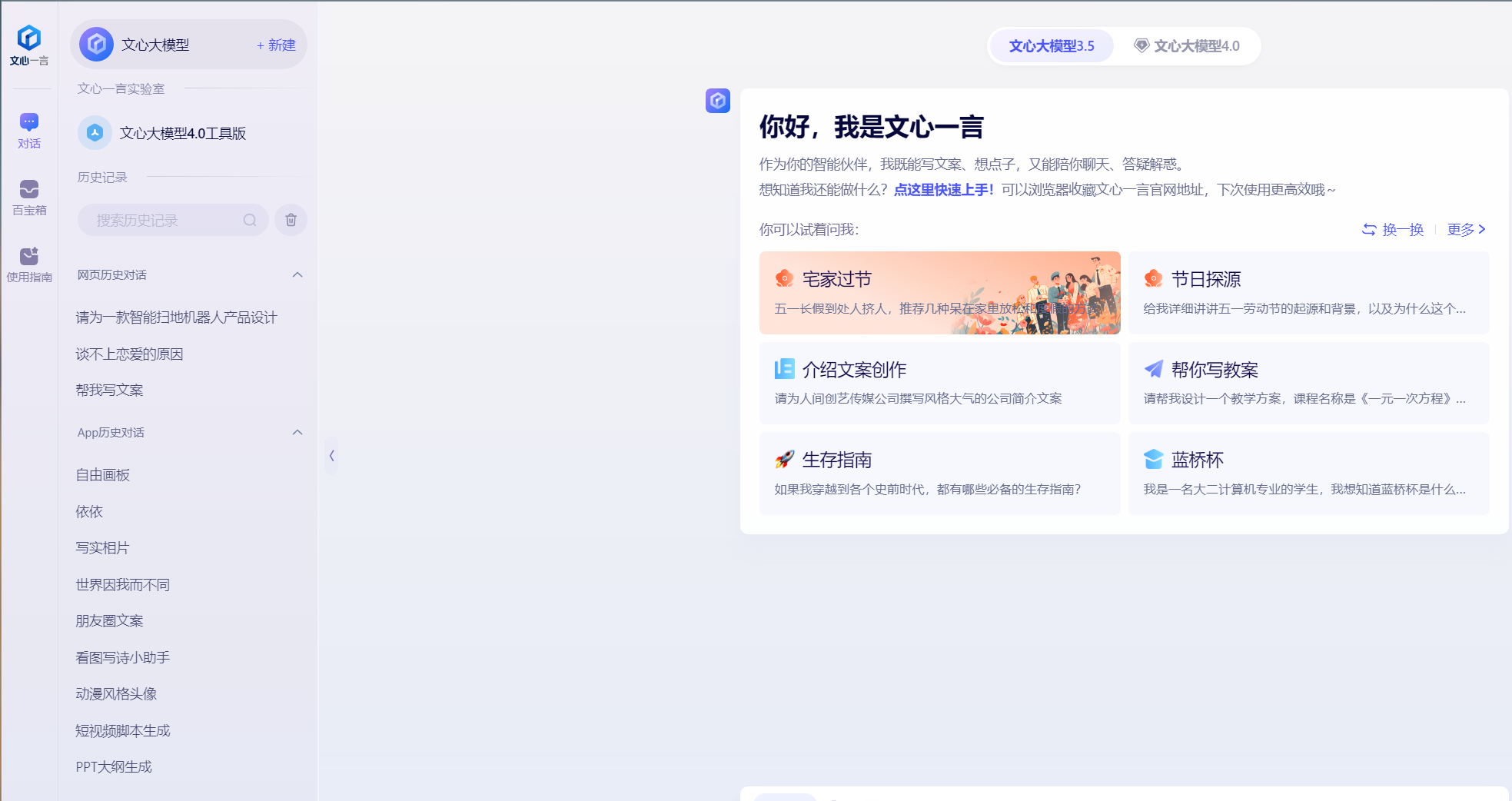Screen dimensions: 1512x801
Task: Click the refresh arrows icon of 换一换
Action: tap(1369, 229)
